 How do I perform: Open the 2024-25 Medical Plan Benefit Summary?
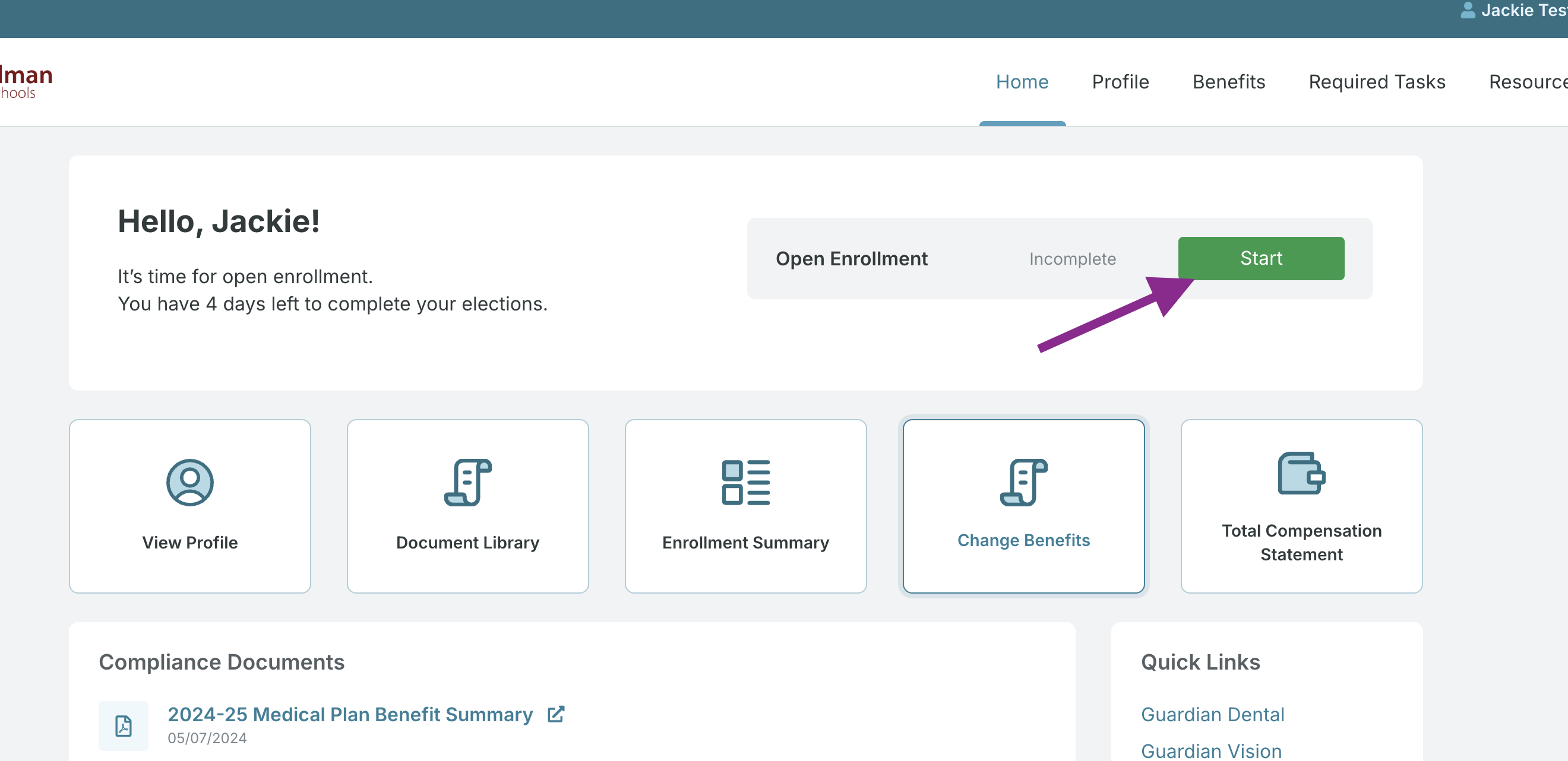point(350,714)
